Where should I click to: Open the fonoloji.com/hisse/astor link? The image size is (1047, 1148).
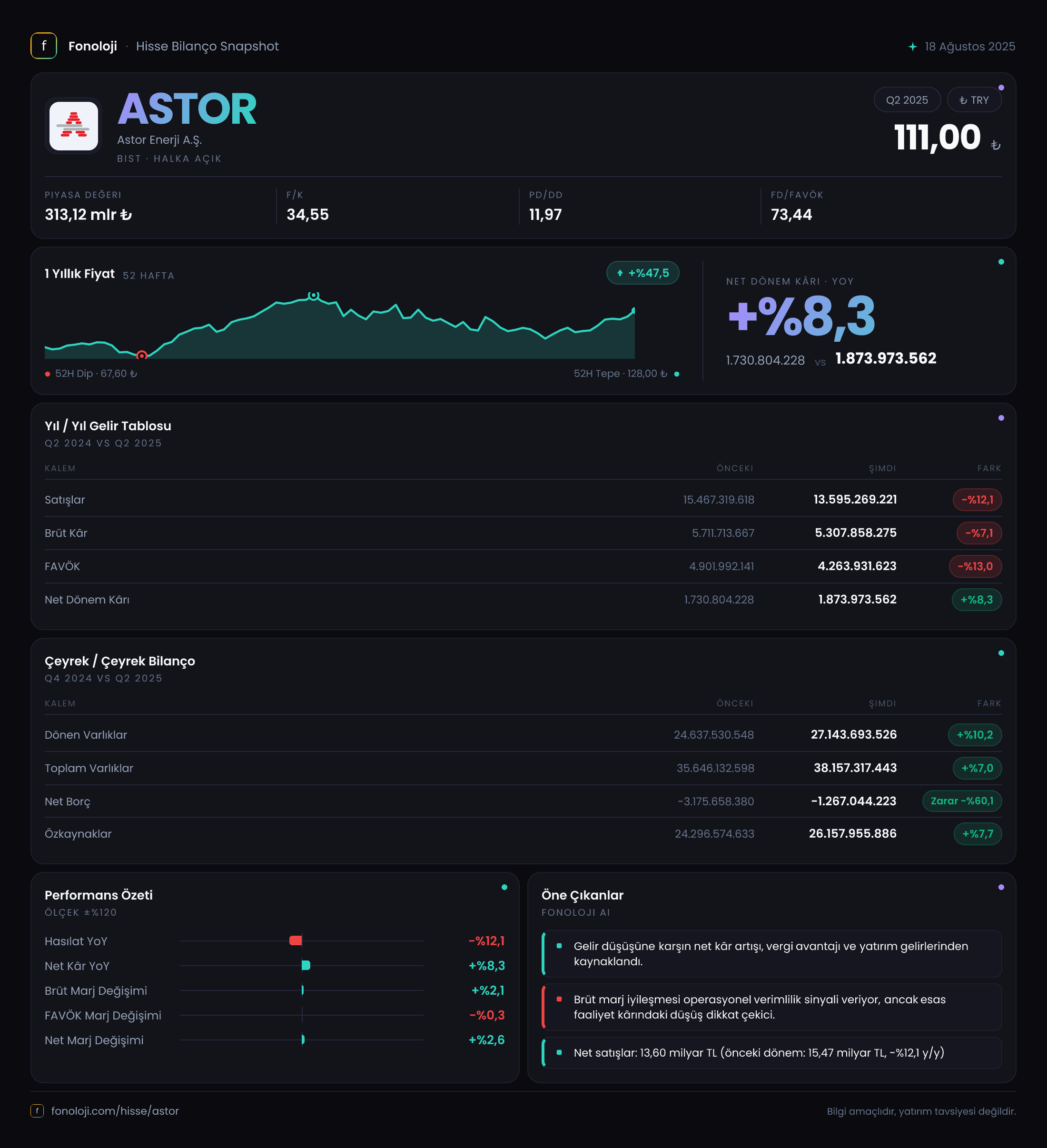tap(115, 1110)
